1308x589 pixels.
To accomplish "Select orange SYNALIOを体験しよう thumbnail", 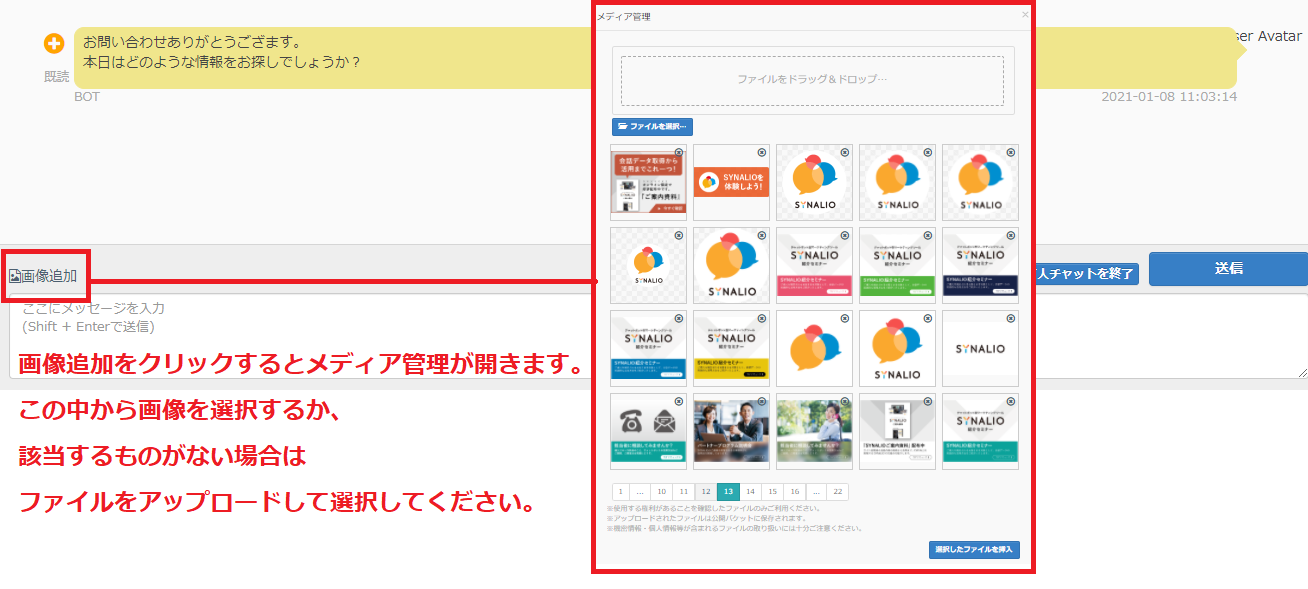I will point(731,183).
